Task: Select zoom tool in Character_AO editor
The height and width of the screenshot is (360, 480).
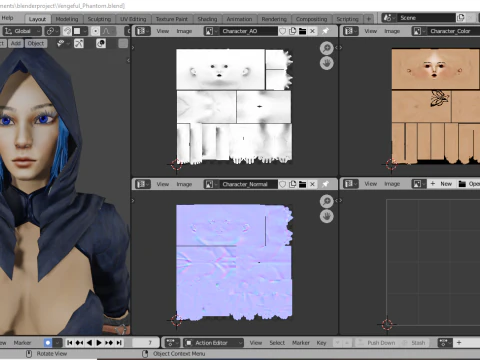Action: 327,48
